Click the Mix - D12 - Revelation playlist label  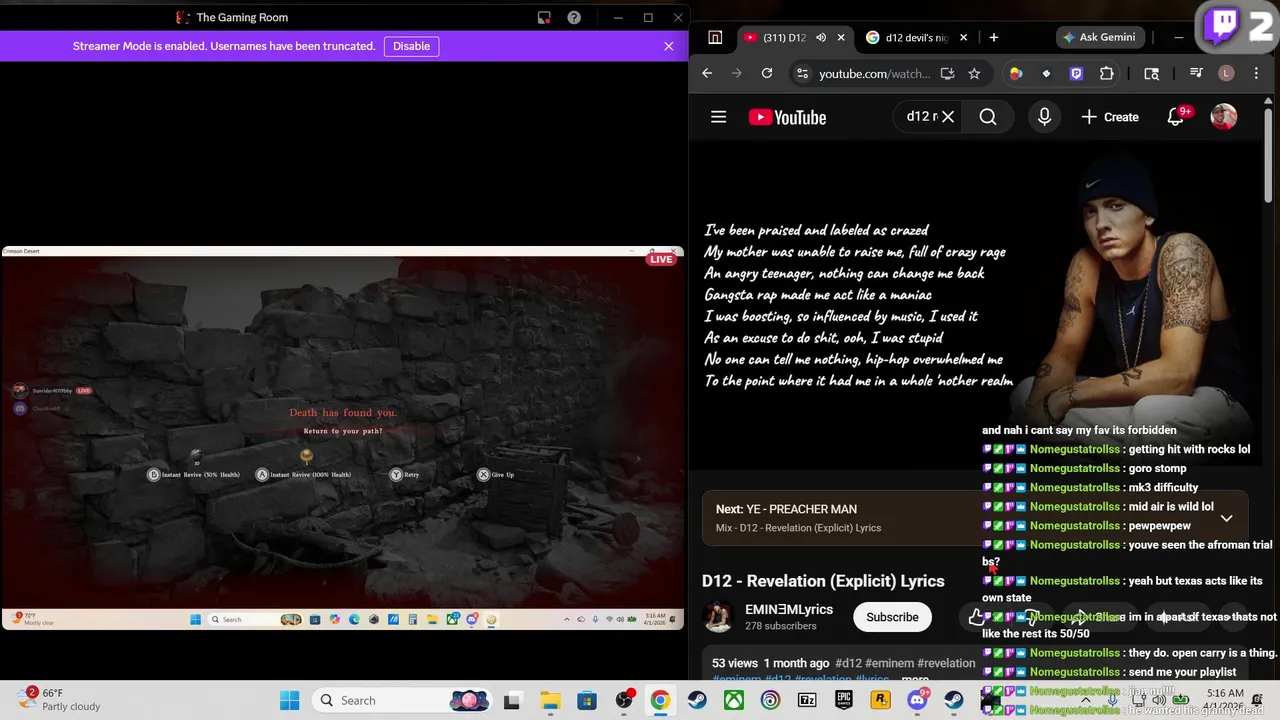click(798, 528)
